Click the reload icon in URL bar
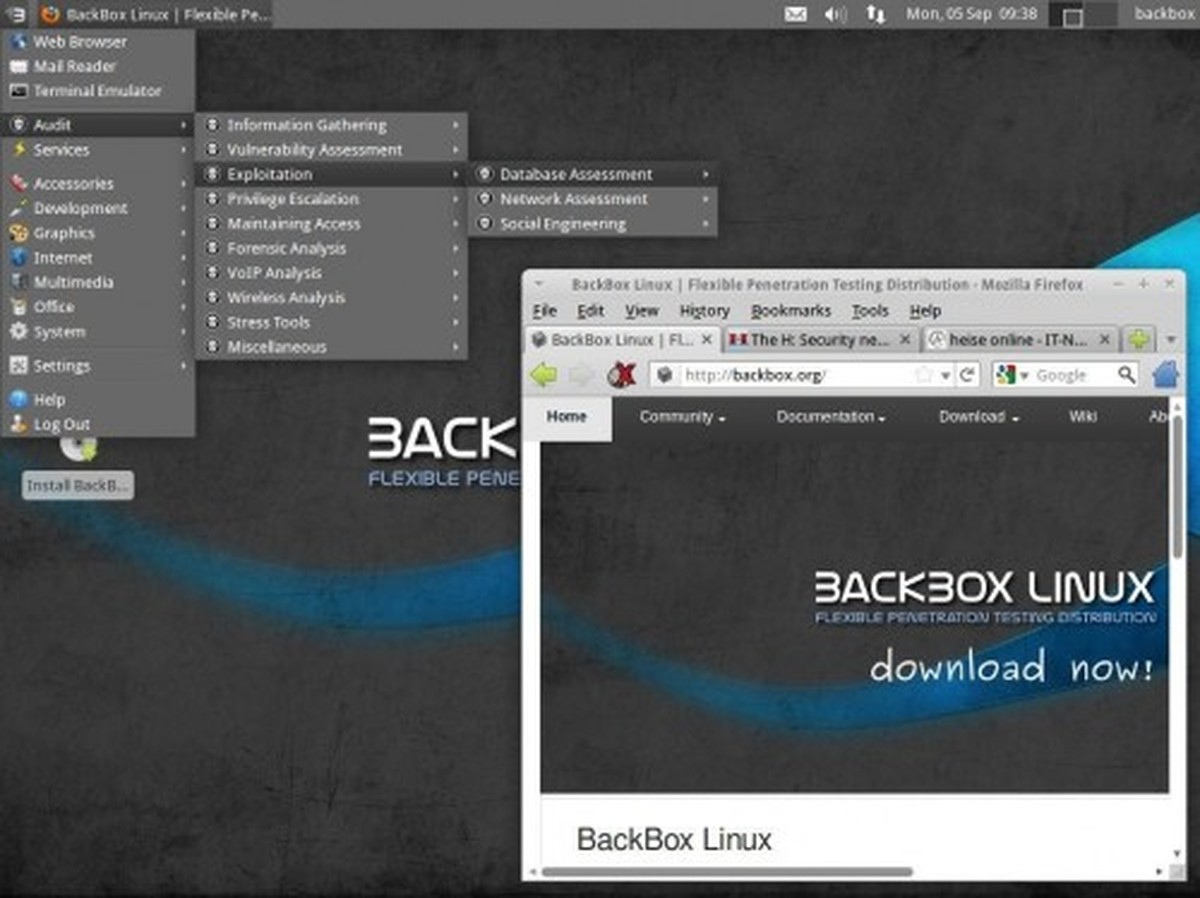The image size is (1200, 898). 967,375
